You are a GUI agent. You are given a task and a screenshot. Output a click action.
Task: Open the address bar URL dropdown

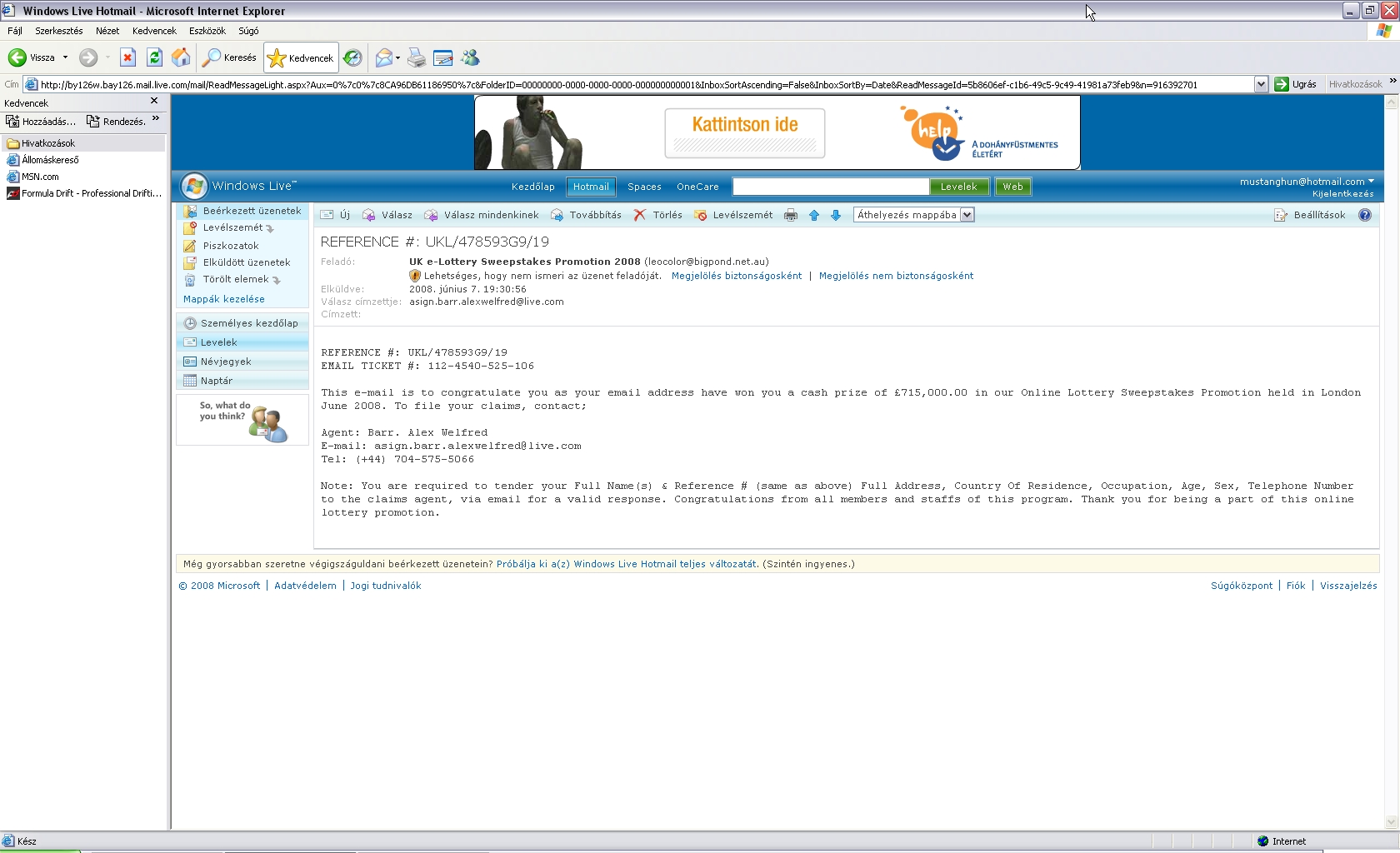pos(1261,84)
